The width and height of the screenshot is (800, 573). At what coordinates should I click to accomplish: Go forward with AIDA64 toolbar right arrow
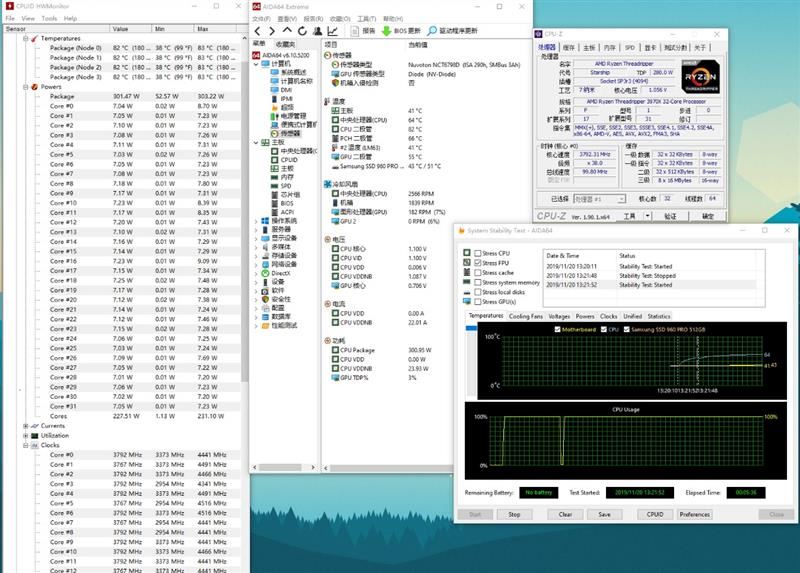(x=272, y=31)
